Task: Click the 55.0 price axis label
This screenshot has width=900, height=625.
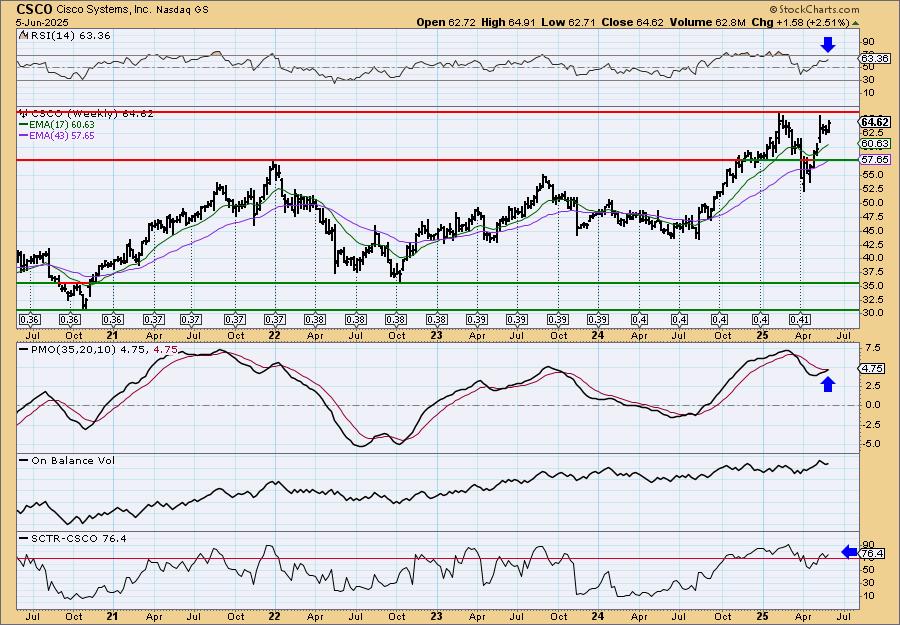Action: tap(871, 174)
